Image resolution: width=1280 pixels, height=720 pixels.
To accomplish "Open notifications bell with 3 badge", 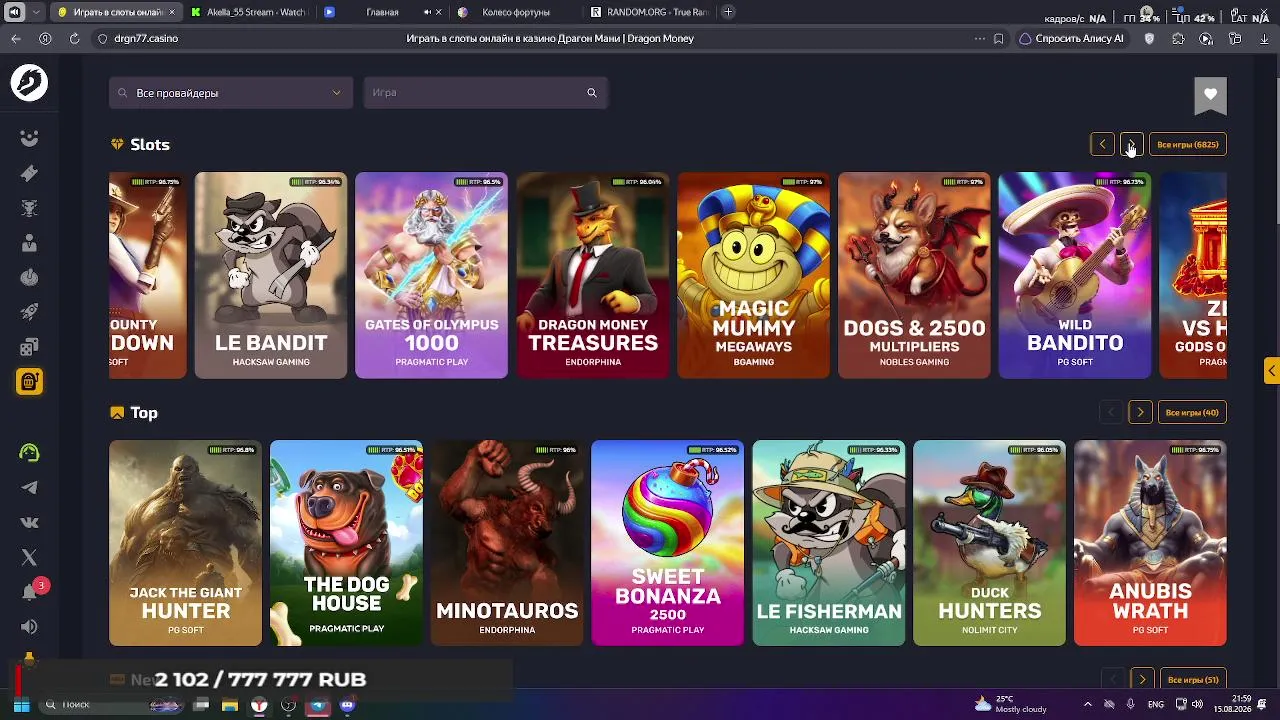I will click(31, 590).
